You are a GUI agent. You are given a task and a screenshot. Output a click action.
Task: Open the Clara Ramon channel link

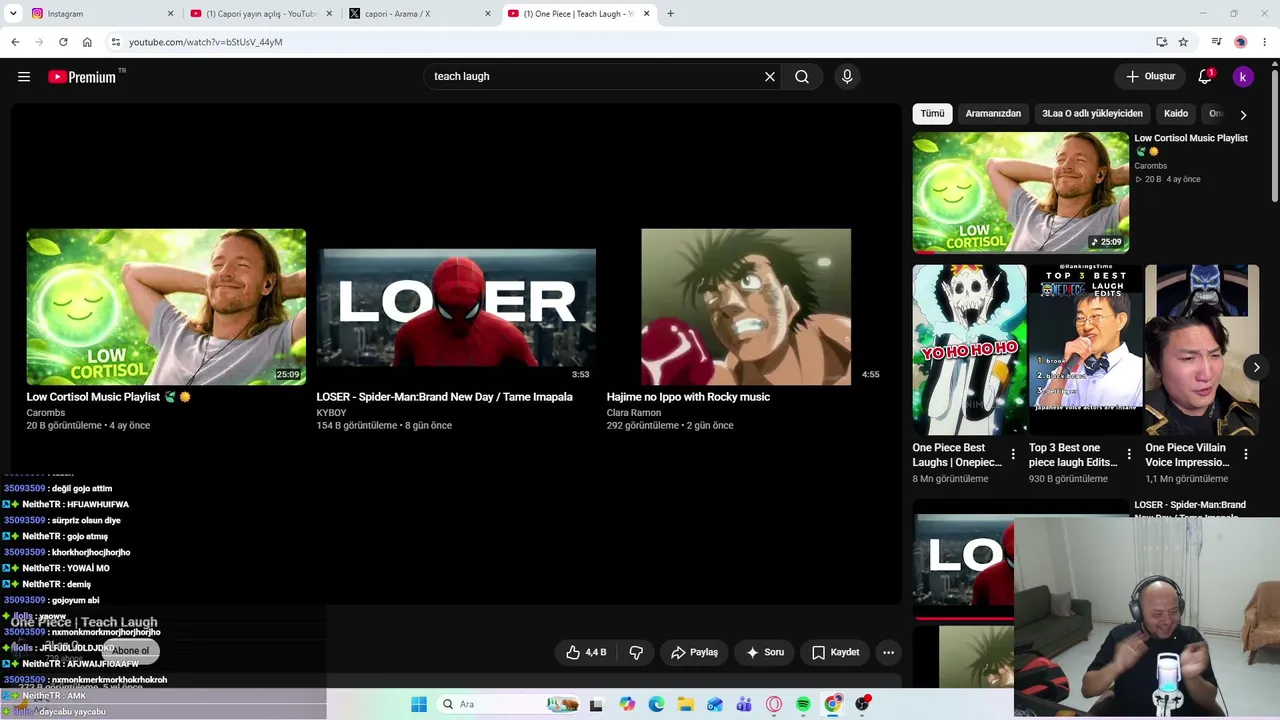tap(633, 413)
